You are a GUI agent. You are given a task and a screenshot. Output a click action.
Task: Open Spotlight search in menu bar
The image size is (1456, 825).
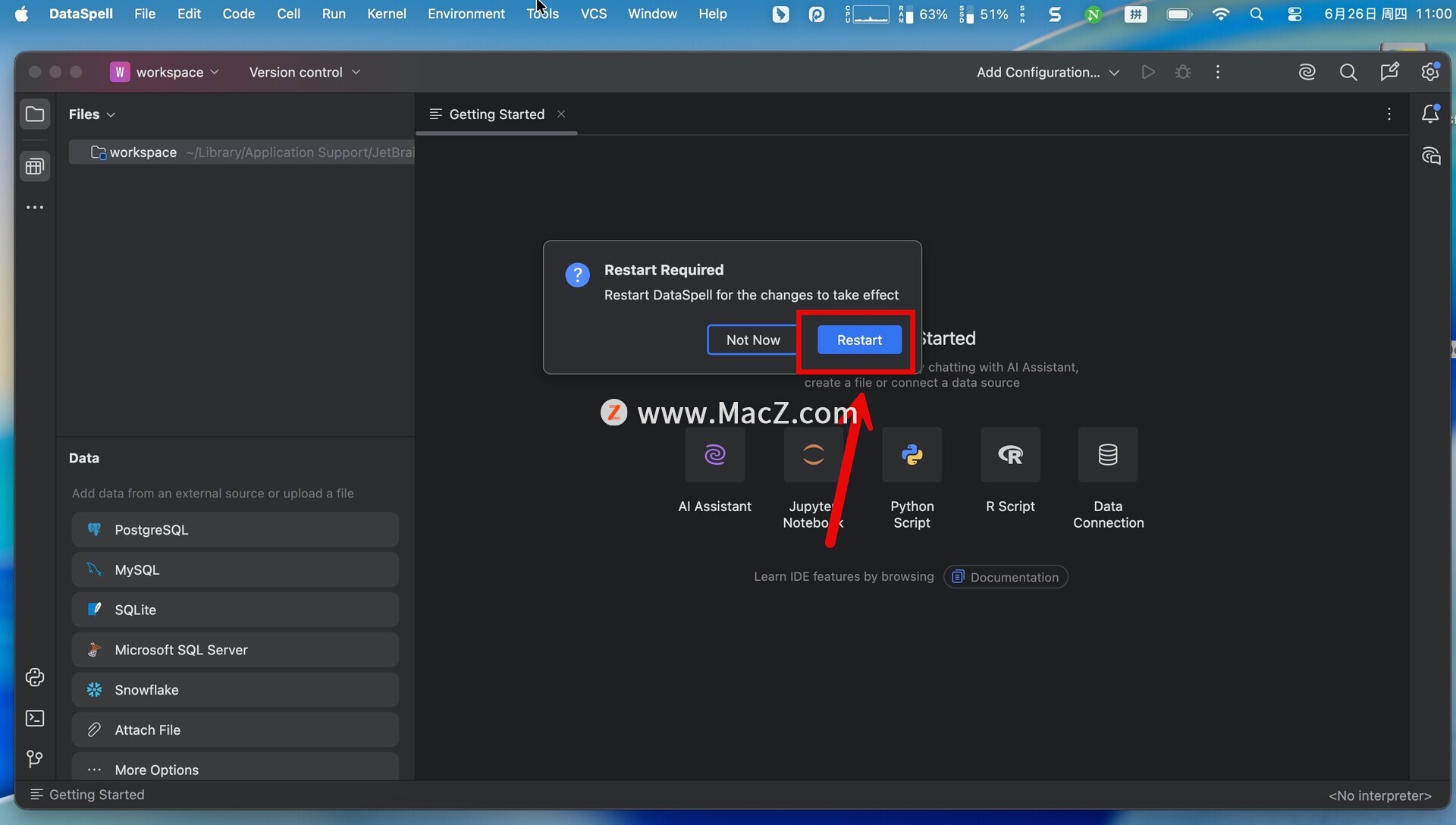1257,14
